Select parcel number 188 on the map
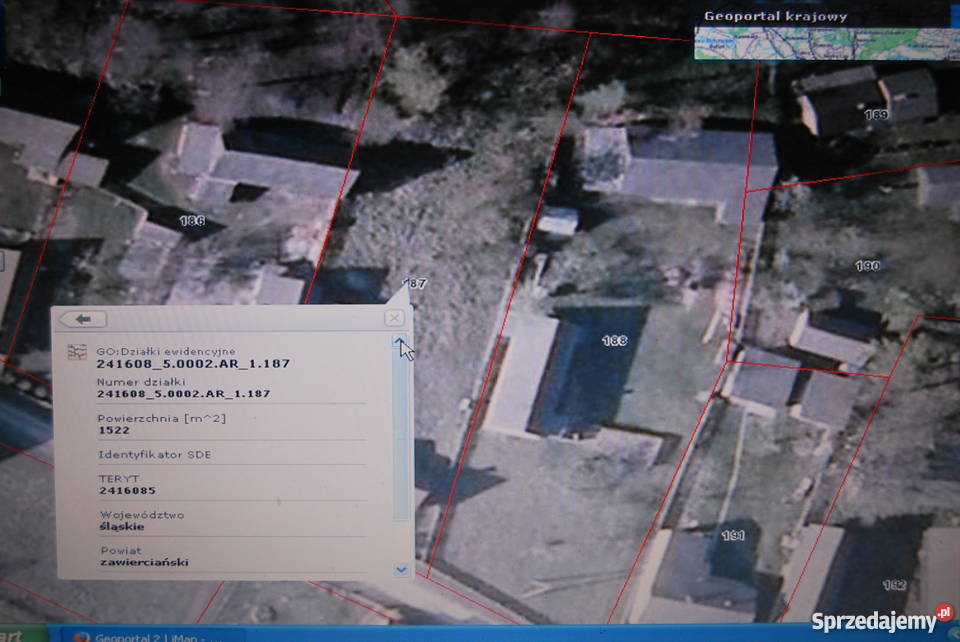Screen dimensions: 960x642 click(614, 341)
